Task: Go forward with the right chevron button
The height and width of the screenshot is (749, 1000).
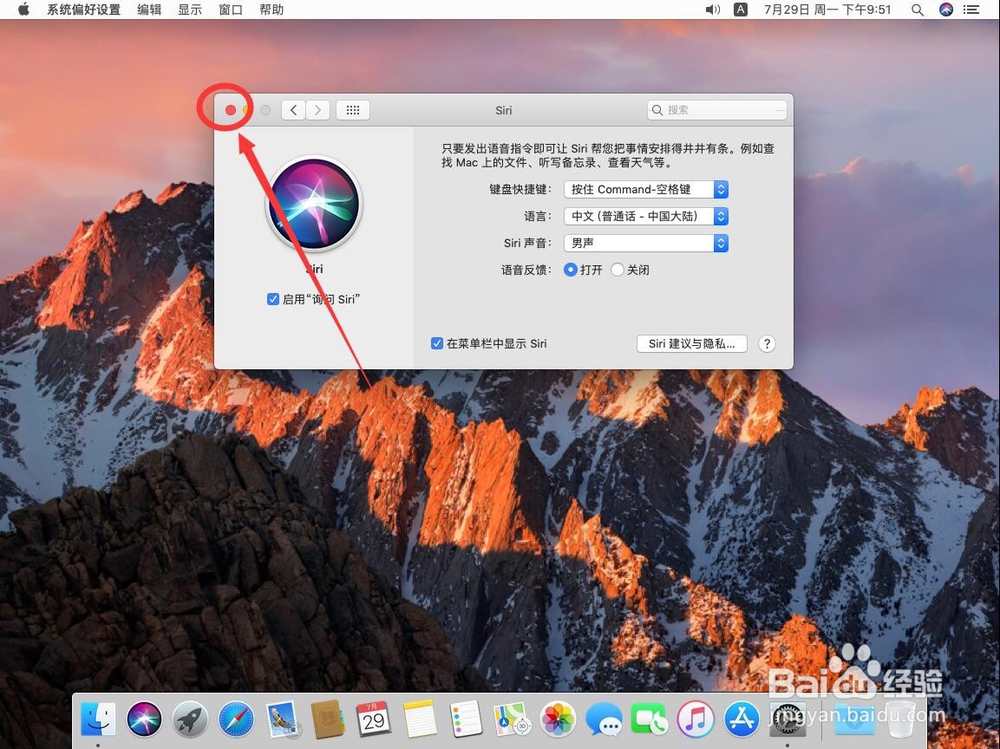Action: tap(318, 110)
